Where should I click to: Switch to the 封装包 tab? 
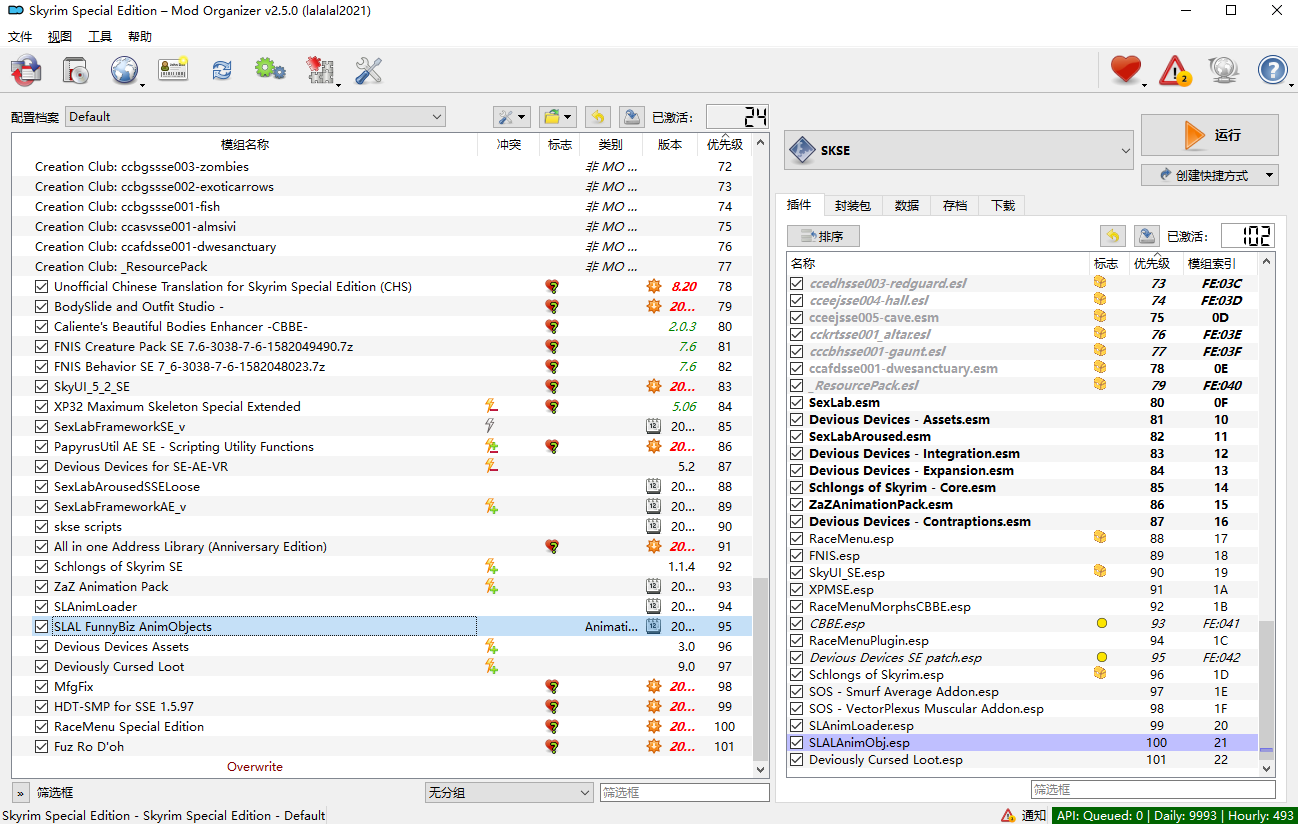pos(853,205)
